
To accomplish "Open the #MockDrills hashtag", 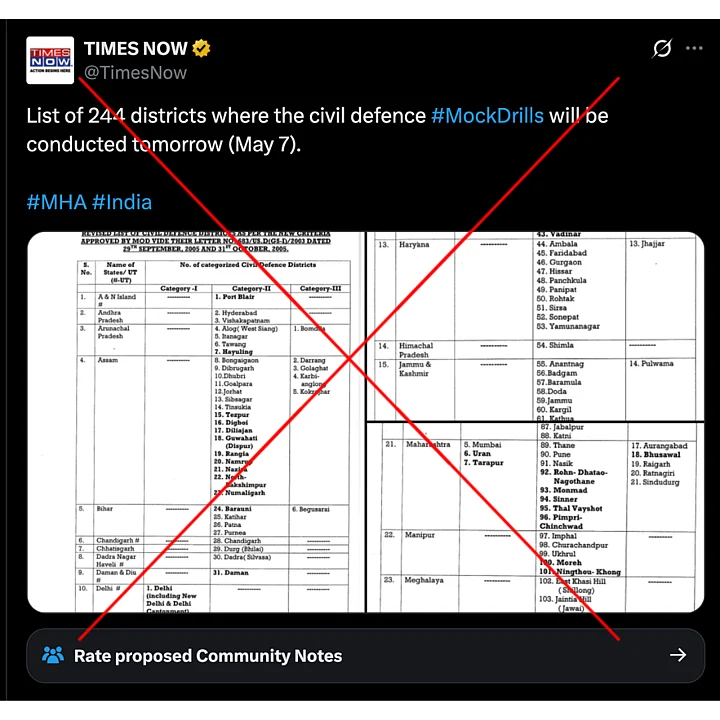I will (487, 115).
